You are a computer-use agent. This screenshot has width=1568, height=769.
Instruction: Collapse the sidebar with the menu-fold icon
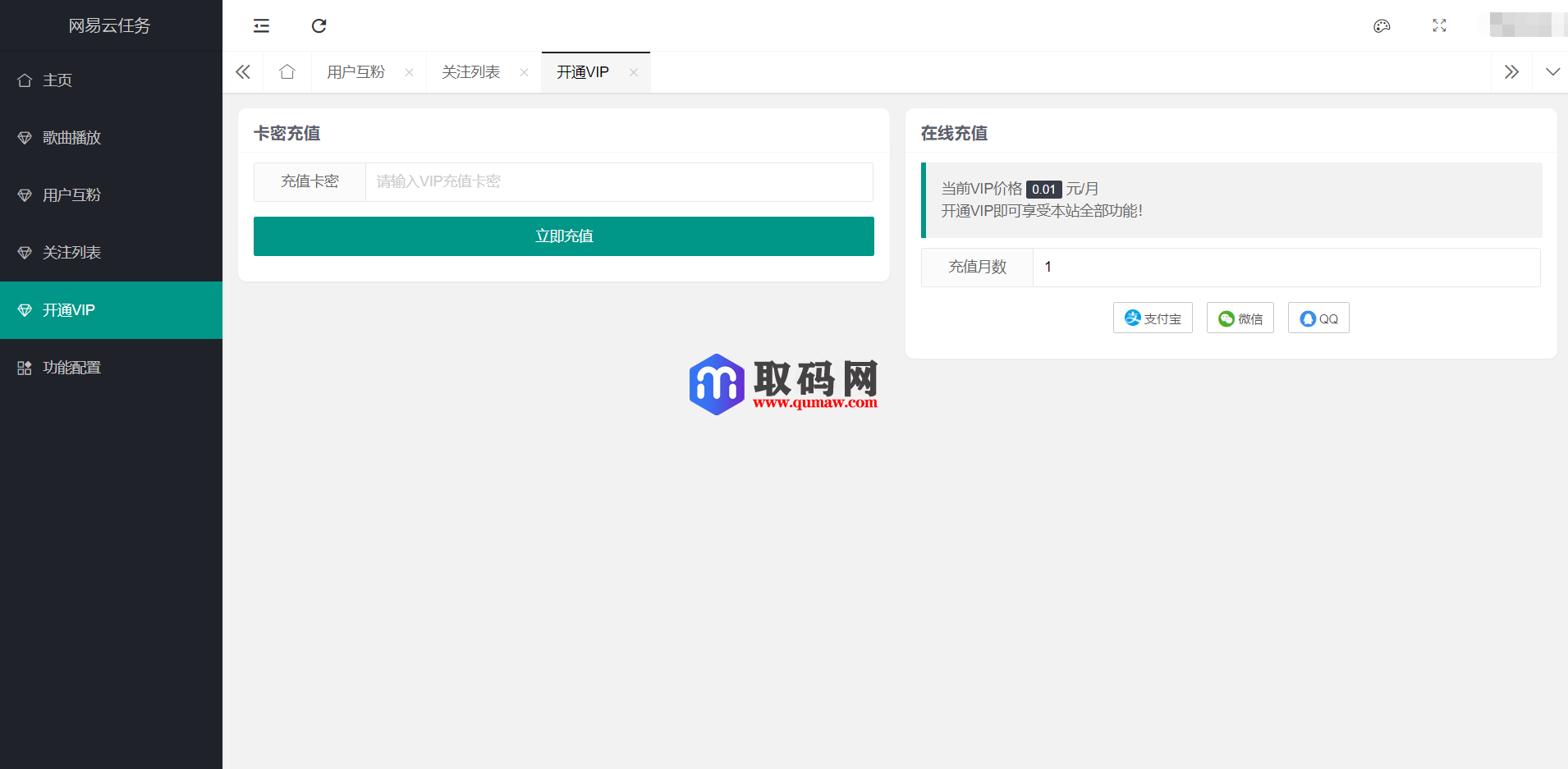click(x=261, y=25)
